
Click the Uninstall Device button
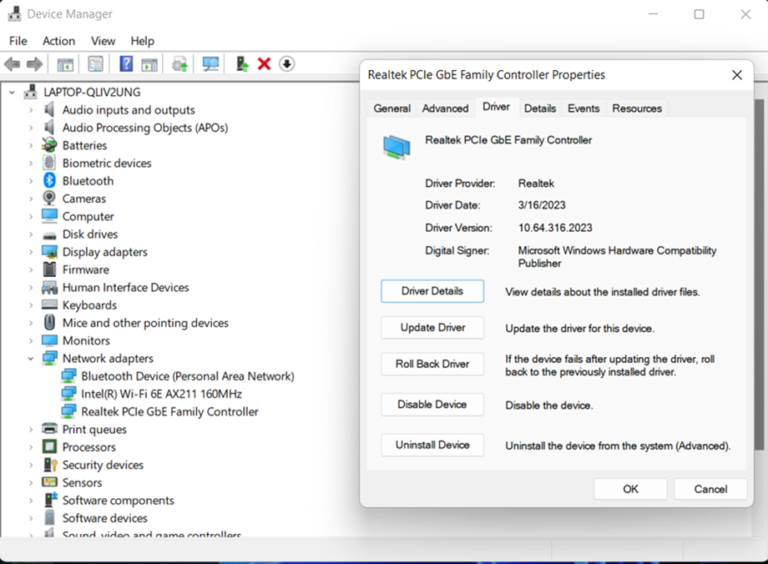coord(432,445)
